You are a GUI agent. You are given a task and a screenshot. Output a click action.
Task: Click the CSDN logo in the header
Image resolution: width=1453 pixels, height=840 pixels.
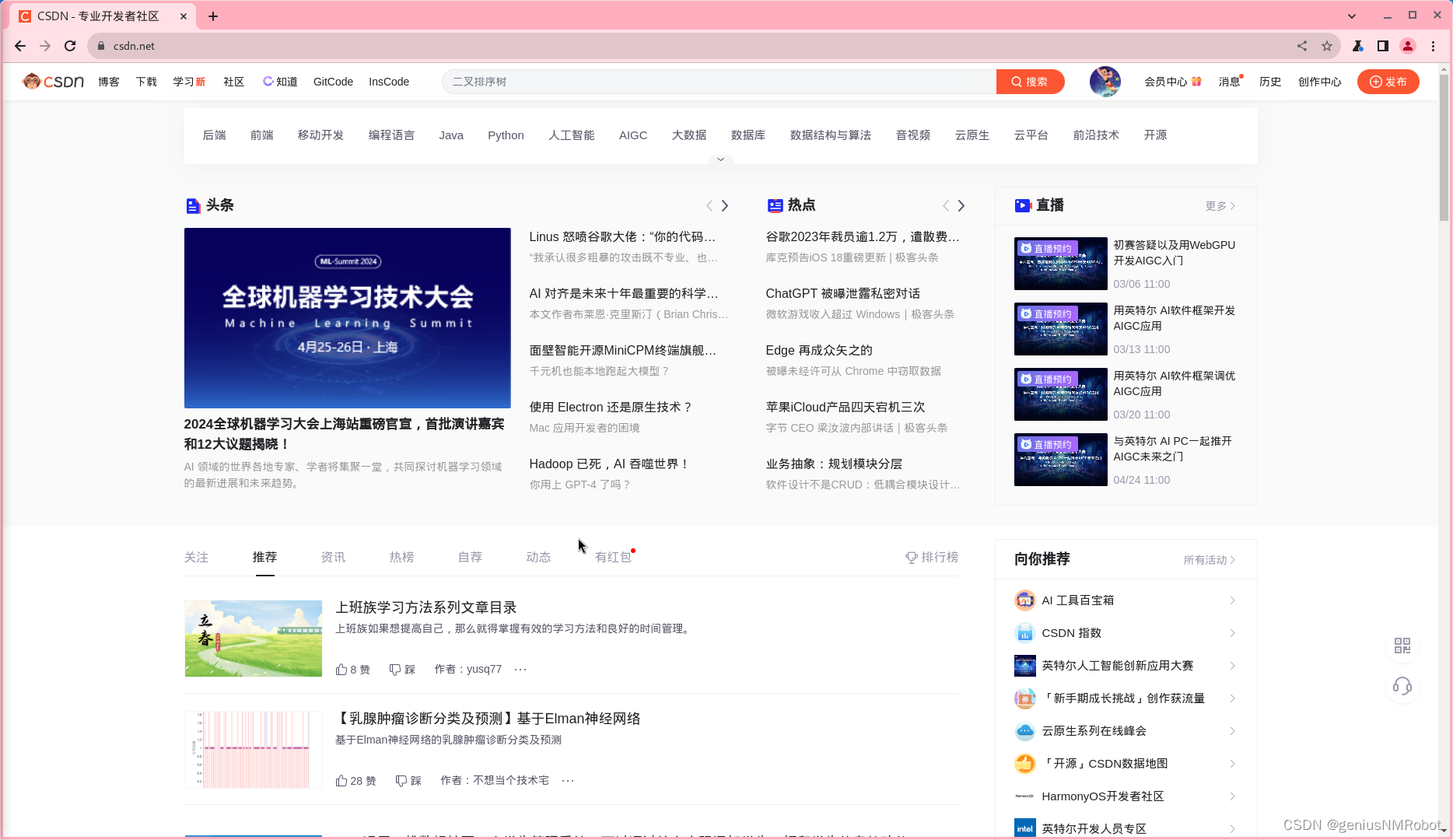tap(53, 82)
